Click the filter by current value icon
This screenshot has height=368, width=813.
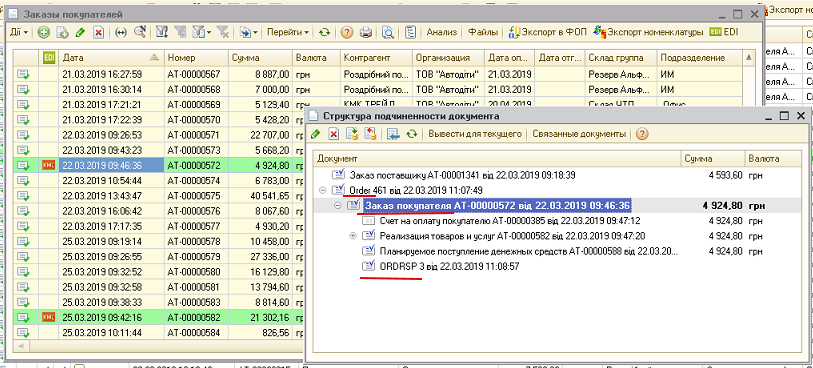pos(180,32)
